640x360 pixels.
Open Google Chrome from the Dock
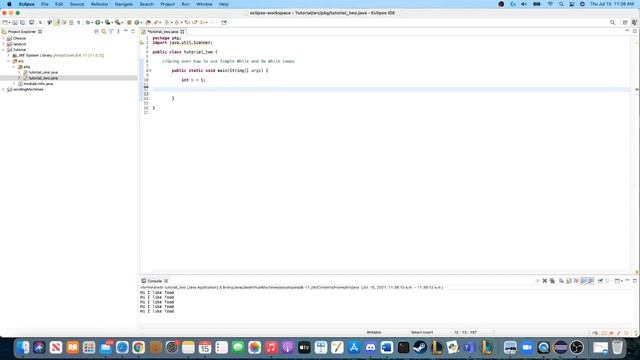tap(139, 347)
